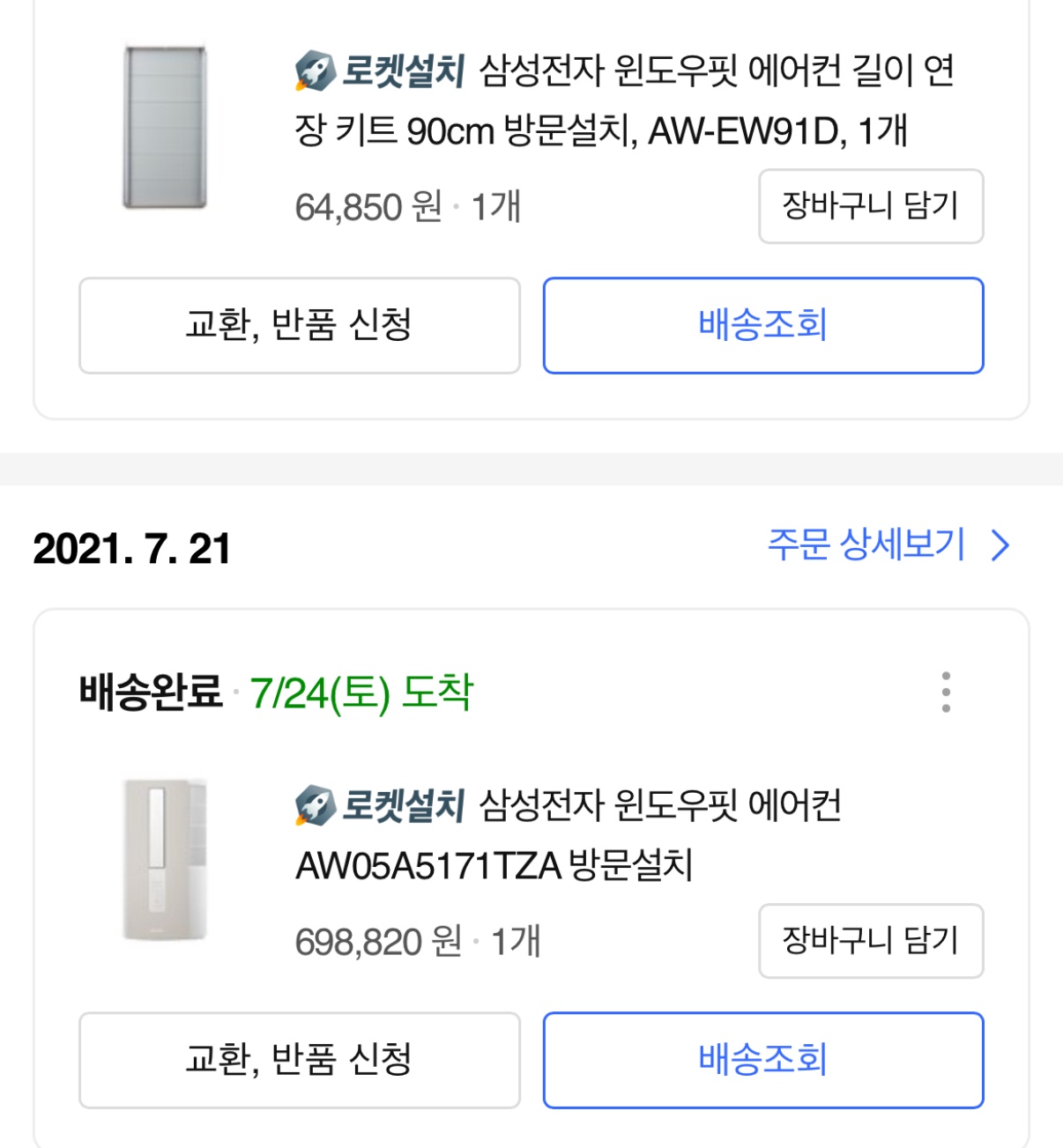Viewport: 1063px width, 1148px height.
Task: Tap the 로켓설치 rocket badge on AW05A5171TZA item
Action: click(380, 805)
